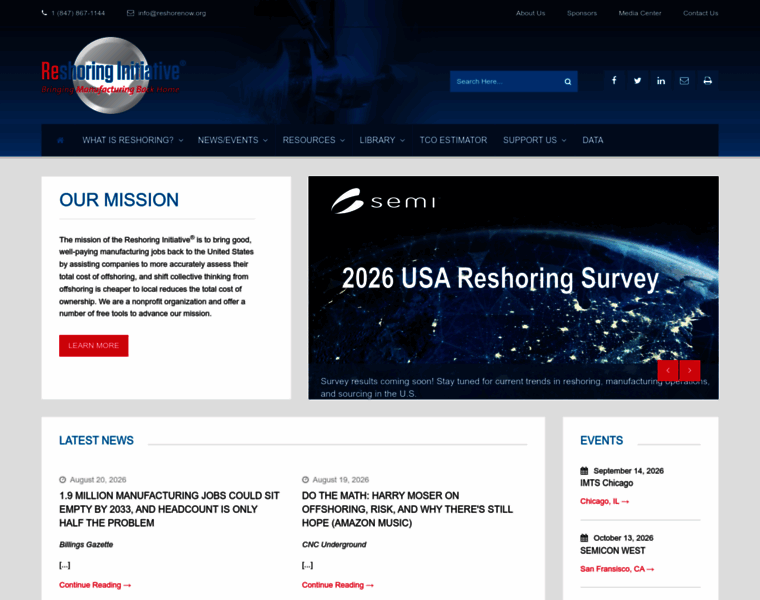Click the Our Mission heading

119,200
